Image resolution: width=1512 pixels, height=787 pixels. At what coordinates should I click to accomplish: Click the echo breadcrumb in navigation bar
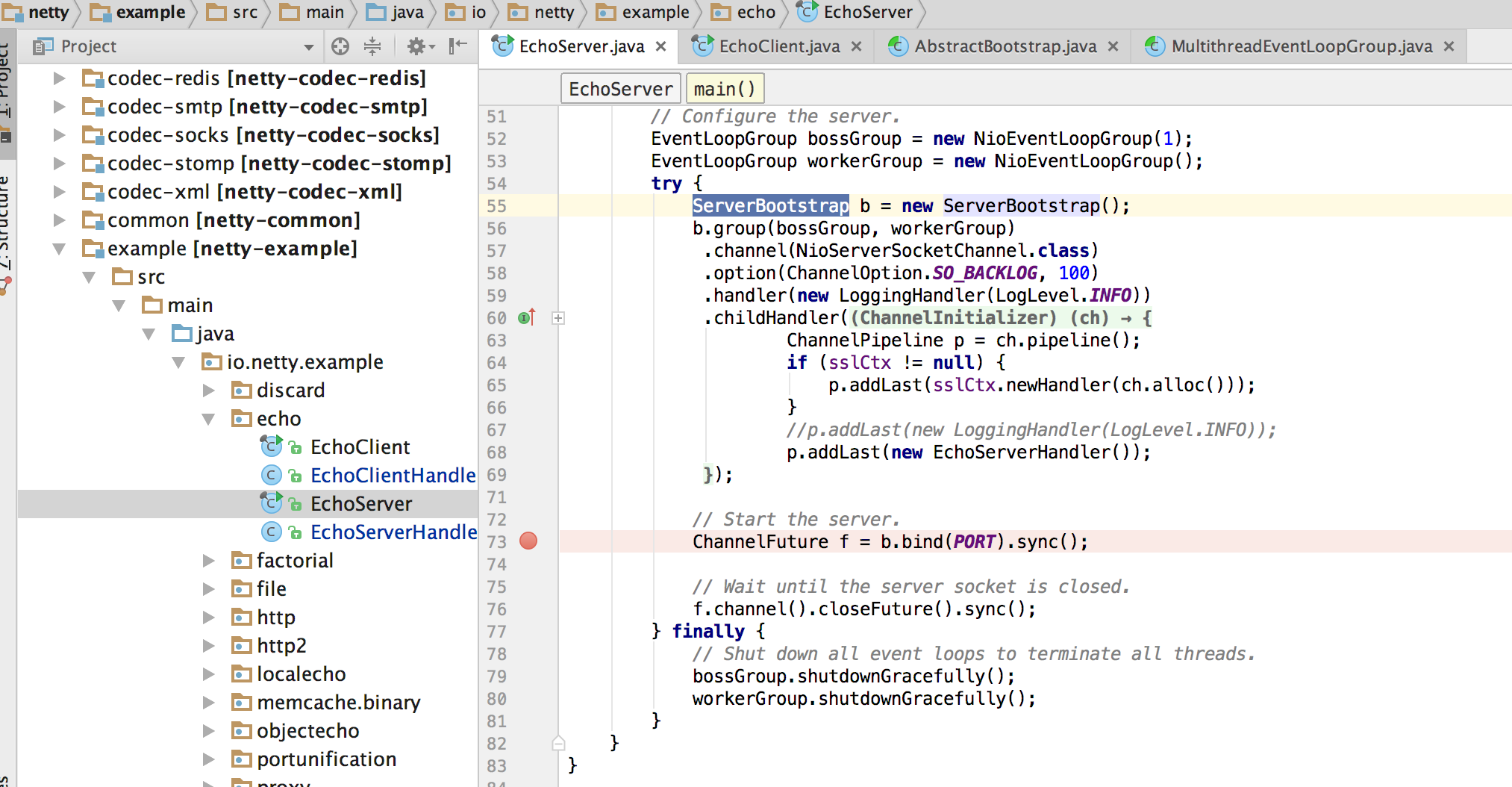pos(744,12)
